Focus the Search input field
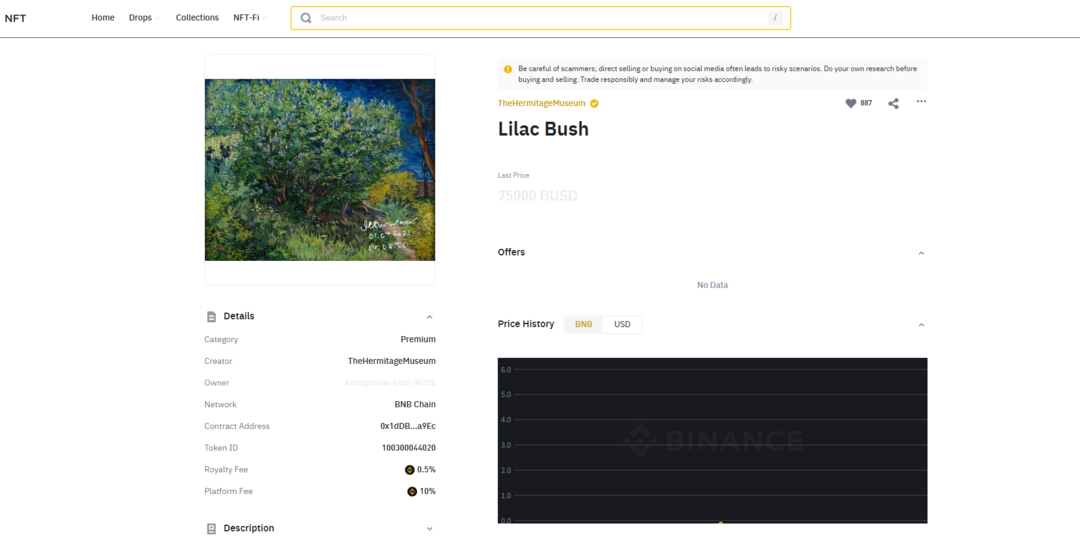Screen dimensions: 1080x544 tap(541, 18)
